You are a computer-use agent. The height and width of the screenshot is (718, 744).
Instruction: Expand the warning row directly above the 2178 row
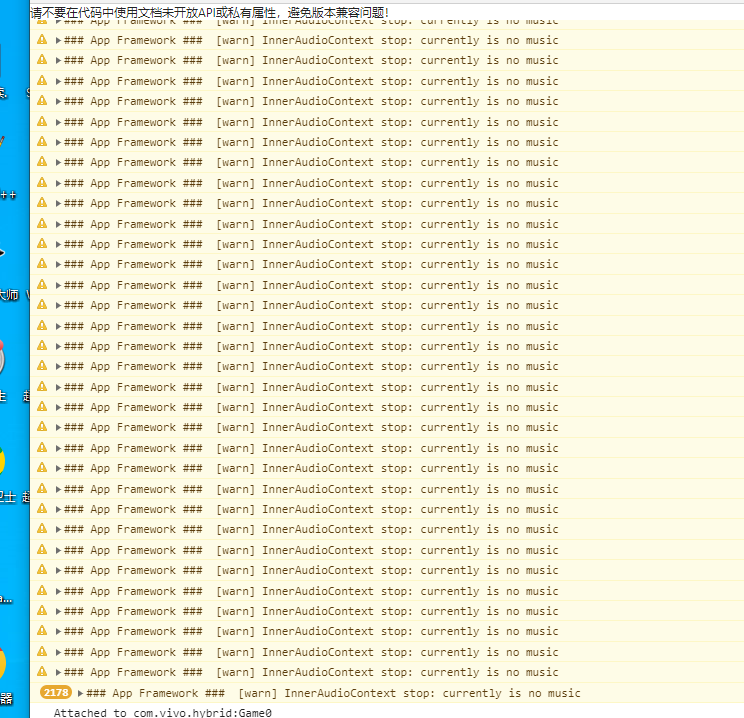tap(58, 672)
